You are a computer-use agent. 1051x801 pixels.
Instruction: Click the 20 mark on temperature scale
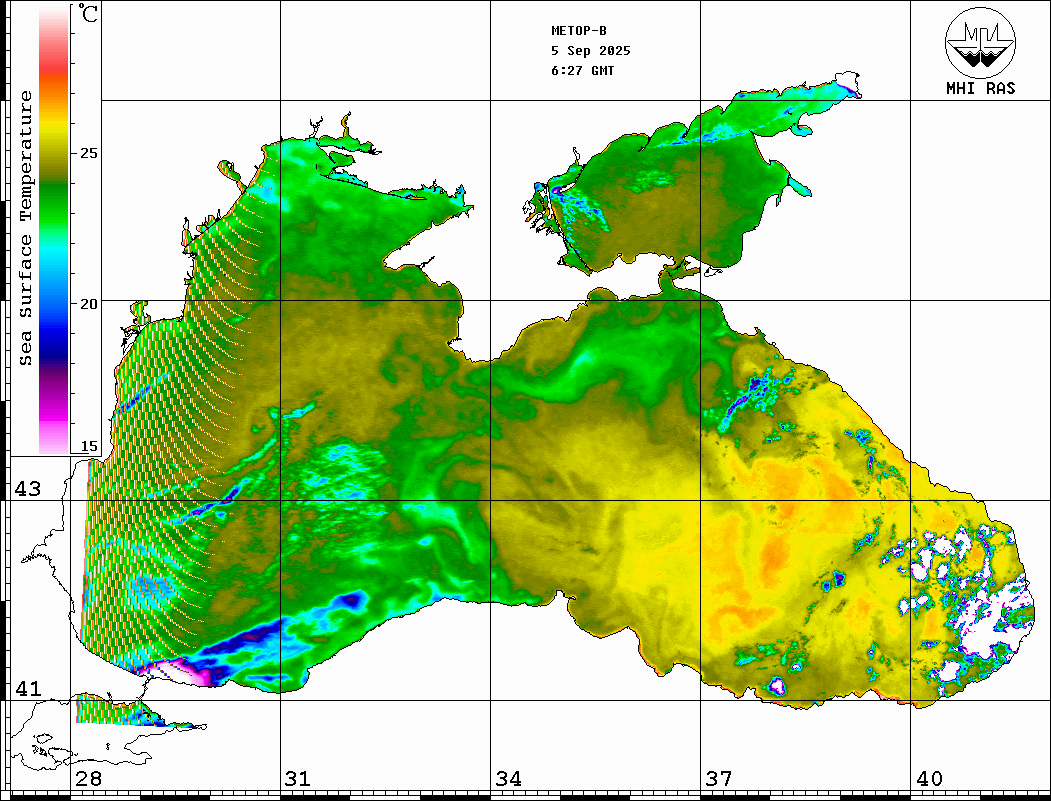coord(88,304)
